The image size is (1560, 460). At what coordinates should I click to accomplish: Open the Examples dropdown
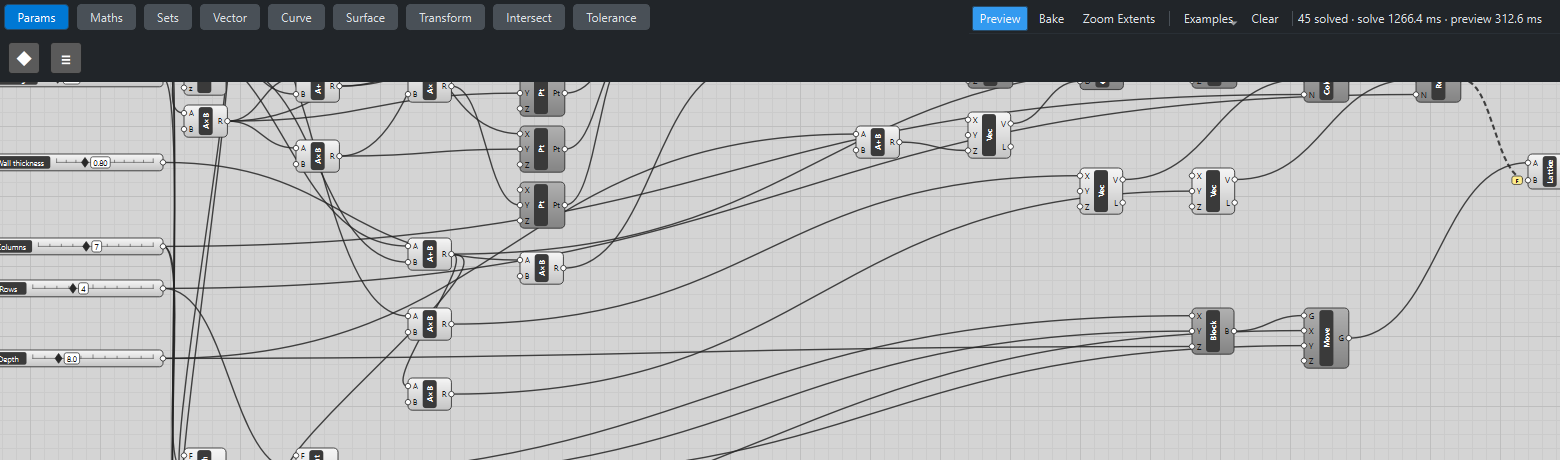tap(1209, 18)
